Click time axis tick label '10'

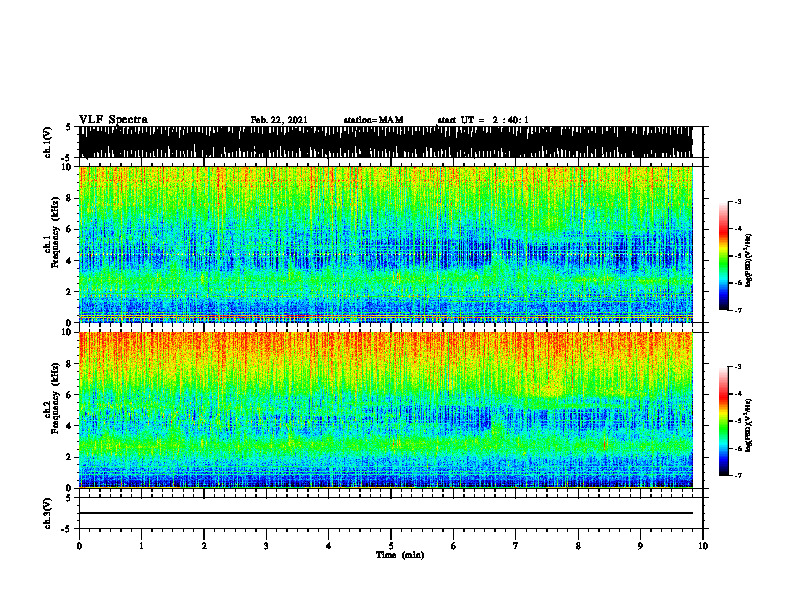tap(703, 546)
